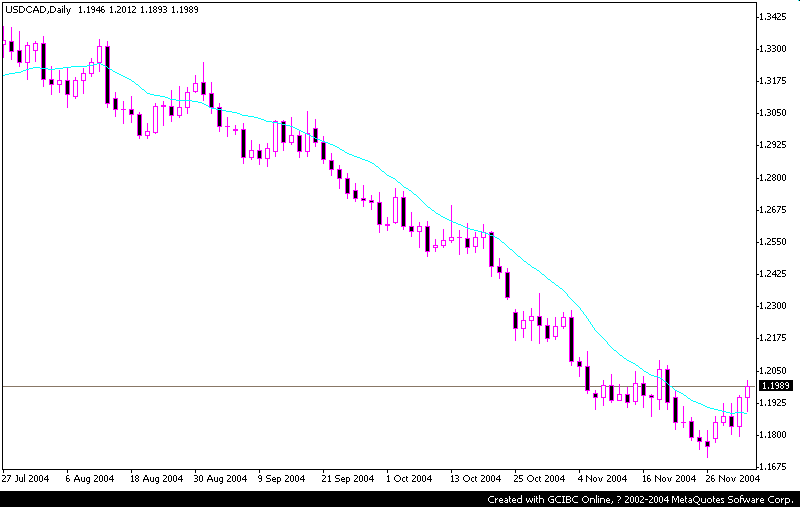800x507 pixels.
Task: Click the 1.2550 price axis label
Action: pyautogui.click(x=772, y=242)
